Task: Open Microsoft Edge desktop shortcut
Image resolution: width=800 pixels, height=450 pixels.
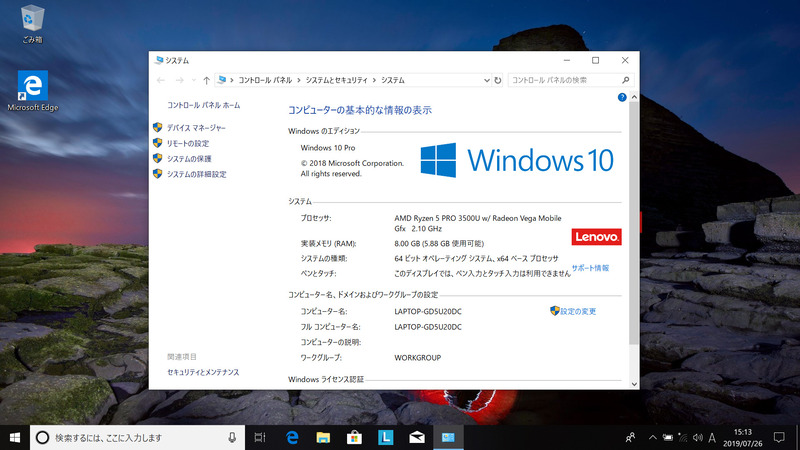Action: 33,91
